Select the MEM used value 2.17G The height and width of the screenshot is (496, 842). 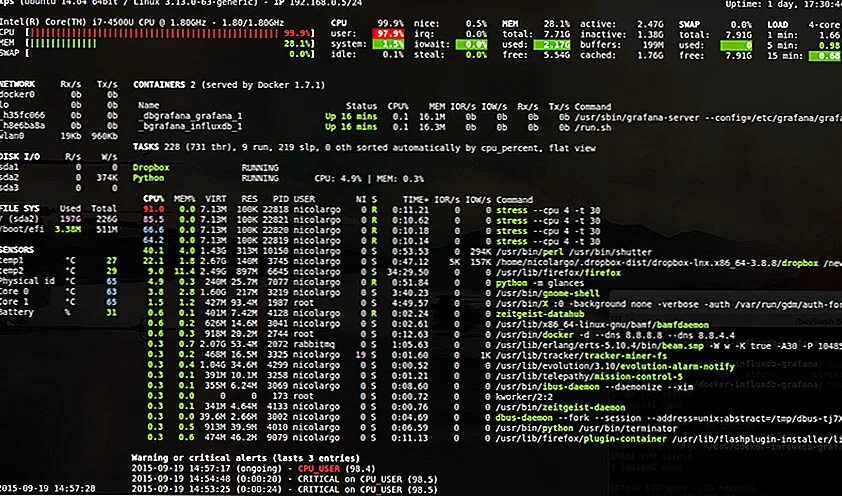pos(551,44)
